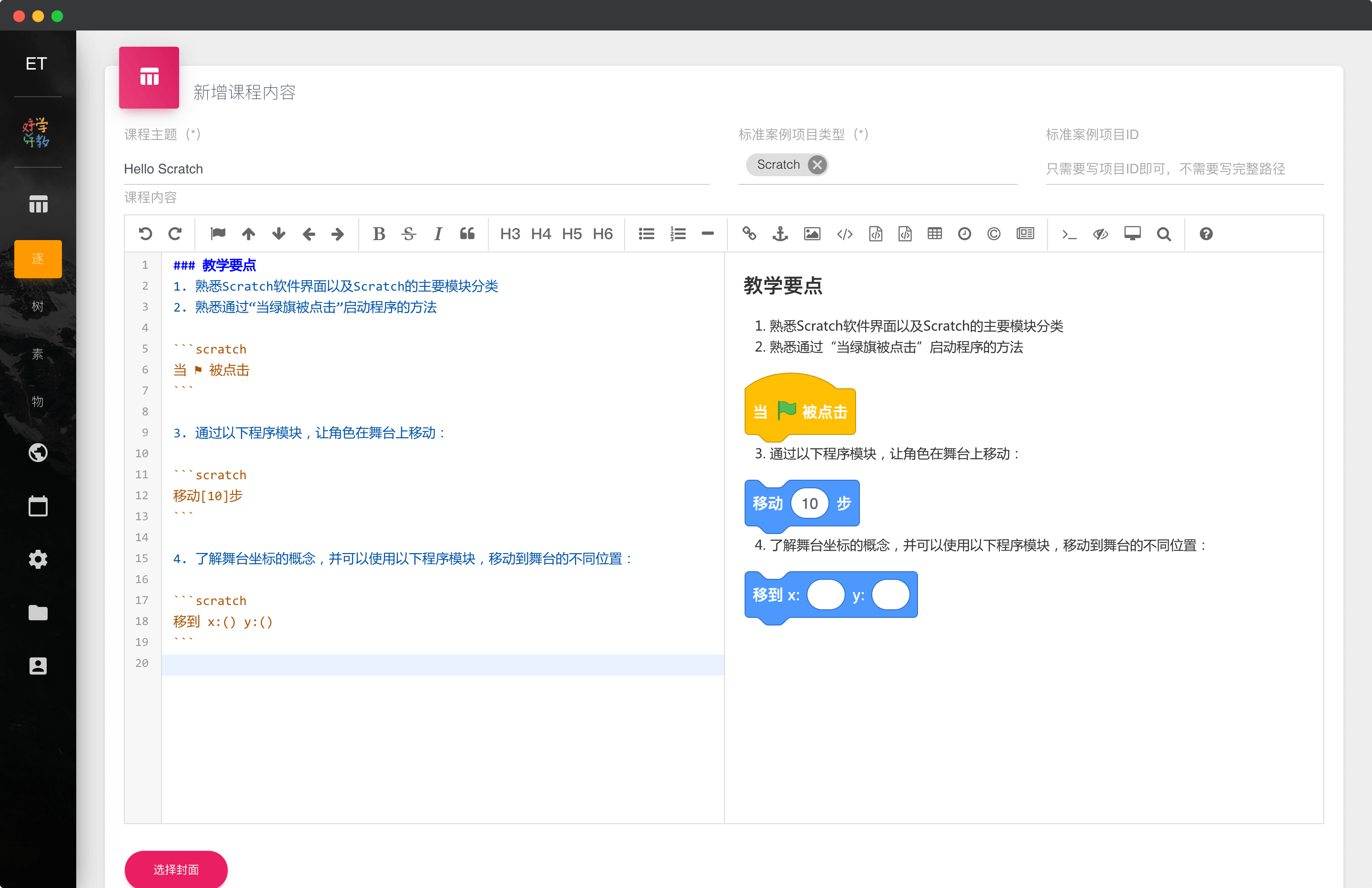1372x888 pixels.
Task: Insert a block quote
Action: [x=467, y=233]
